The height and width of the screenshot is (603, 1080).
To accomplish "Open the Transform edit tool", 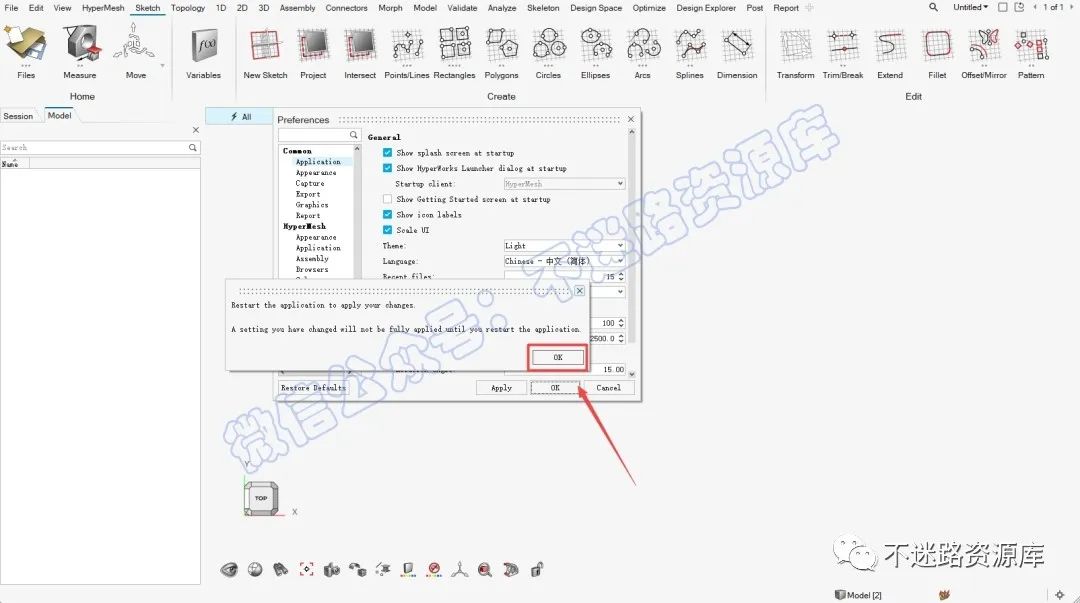I will click(796, 52).
